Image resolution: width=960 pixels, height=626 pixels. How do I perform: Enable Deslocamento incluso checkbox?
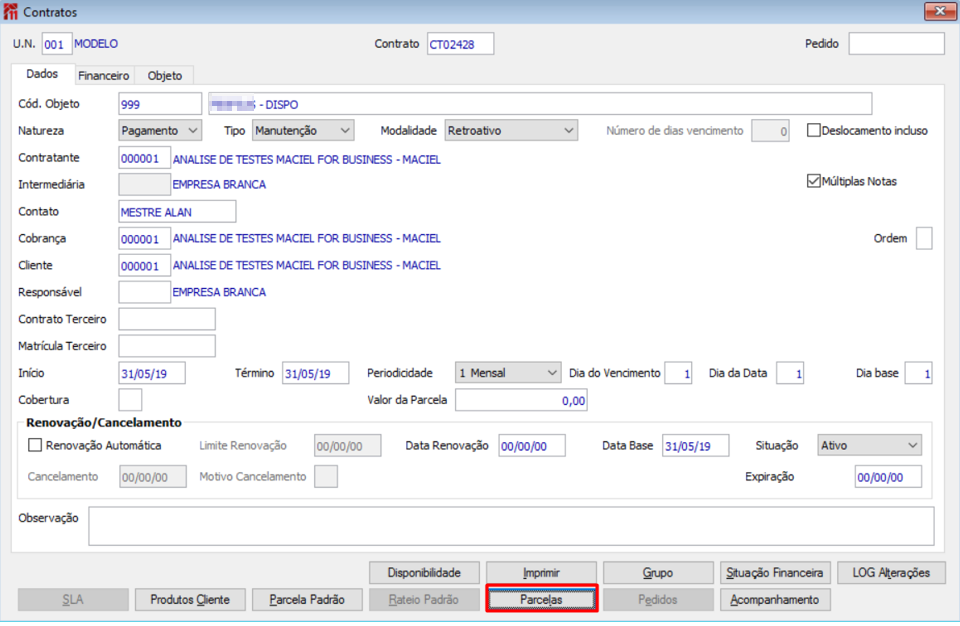814,130
